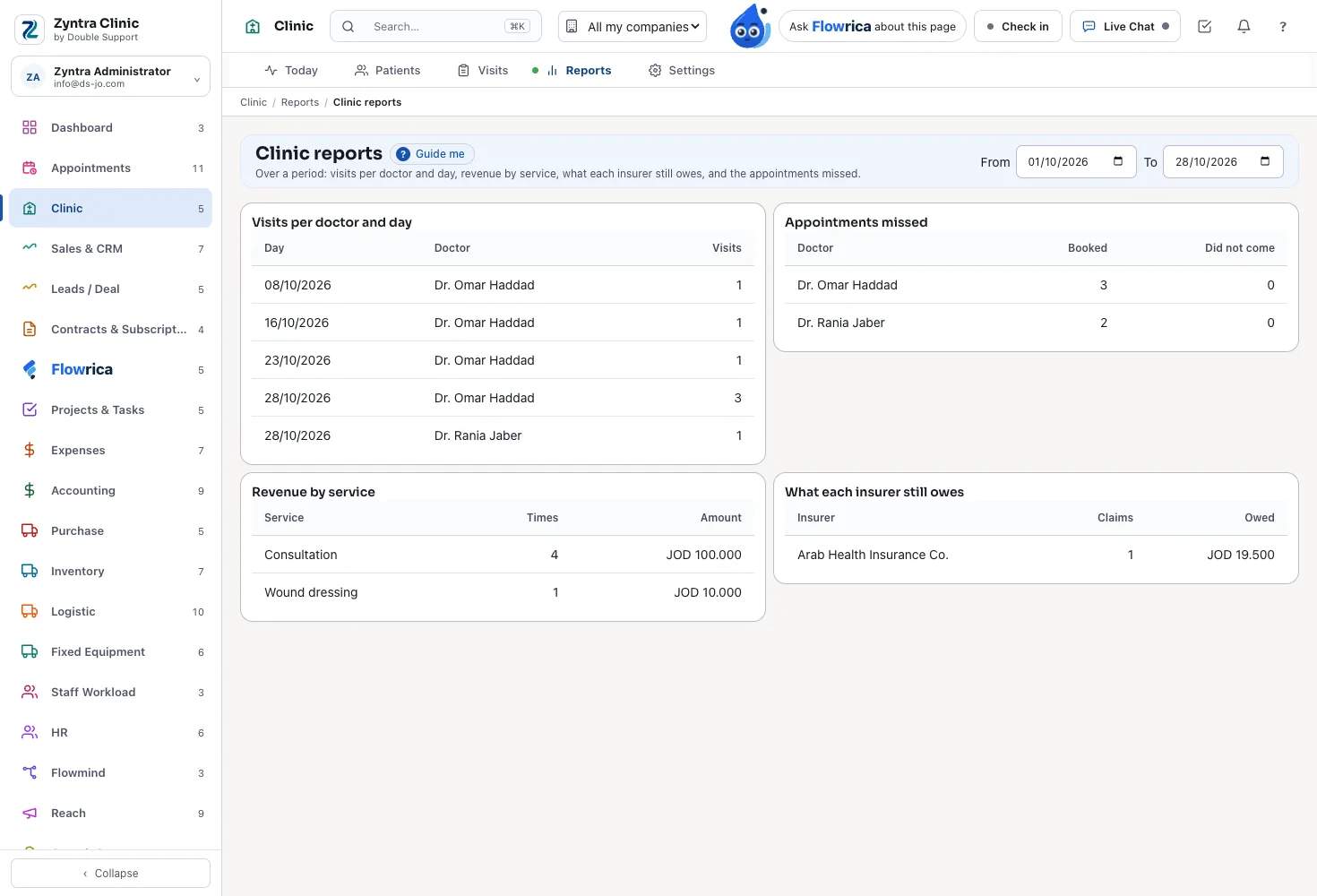Image resolution: width=1317 pixels, height=896 pixels.
Task: Open Contracts & Subscriptions document icon
Action: tap(30, 330)
